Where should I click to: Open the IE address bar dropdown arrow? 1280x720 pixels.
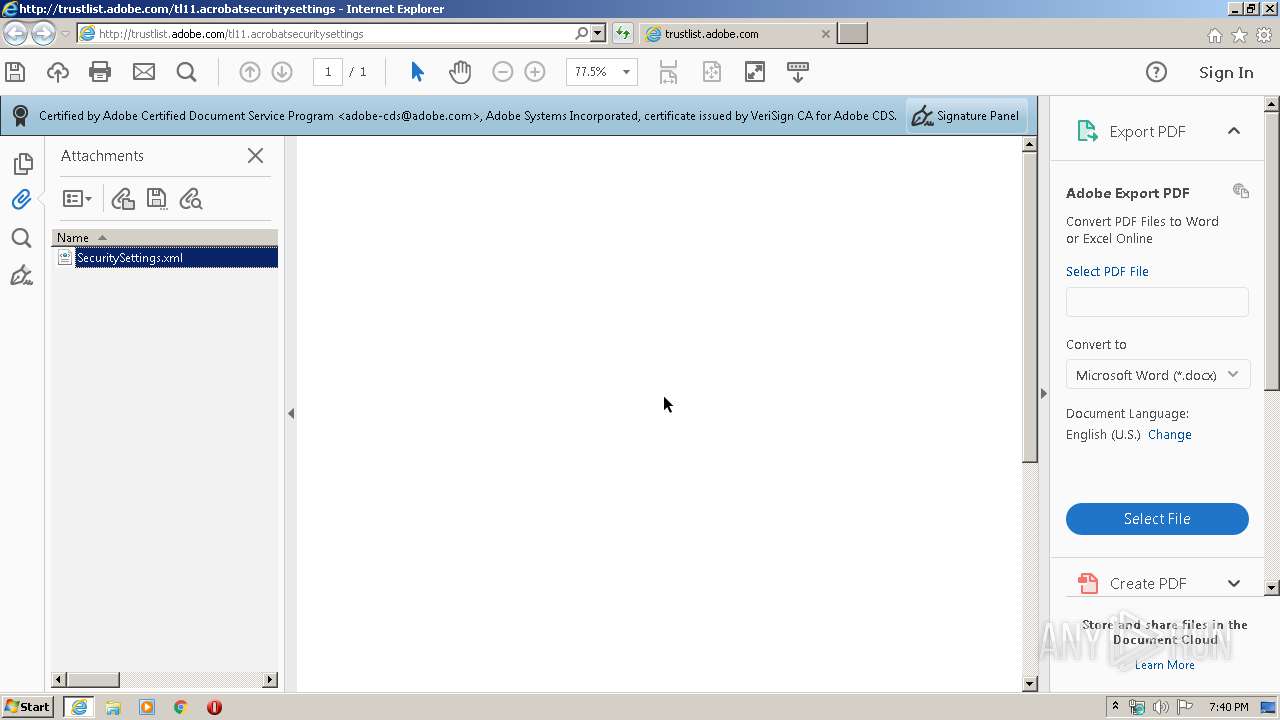[597, 33]
